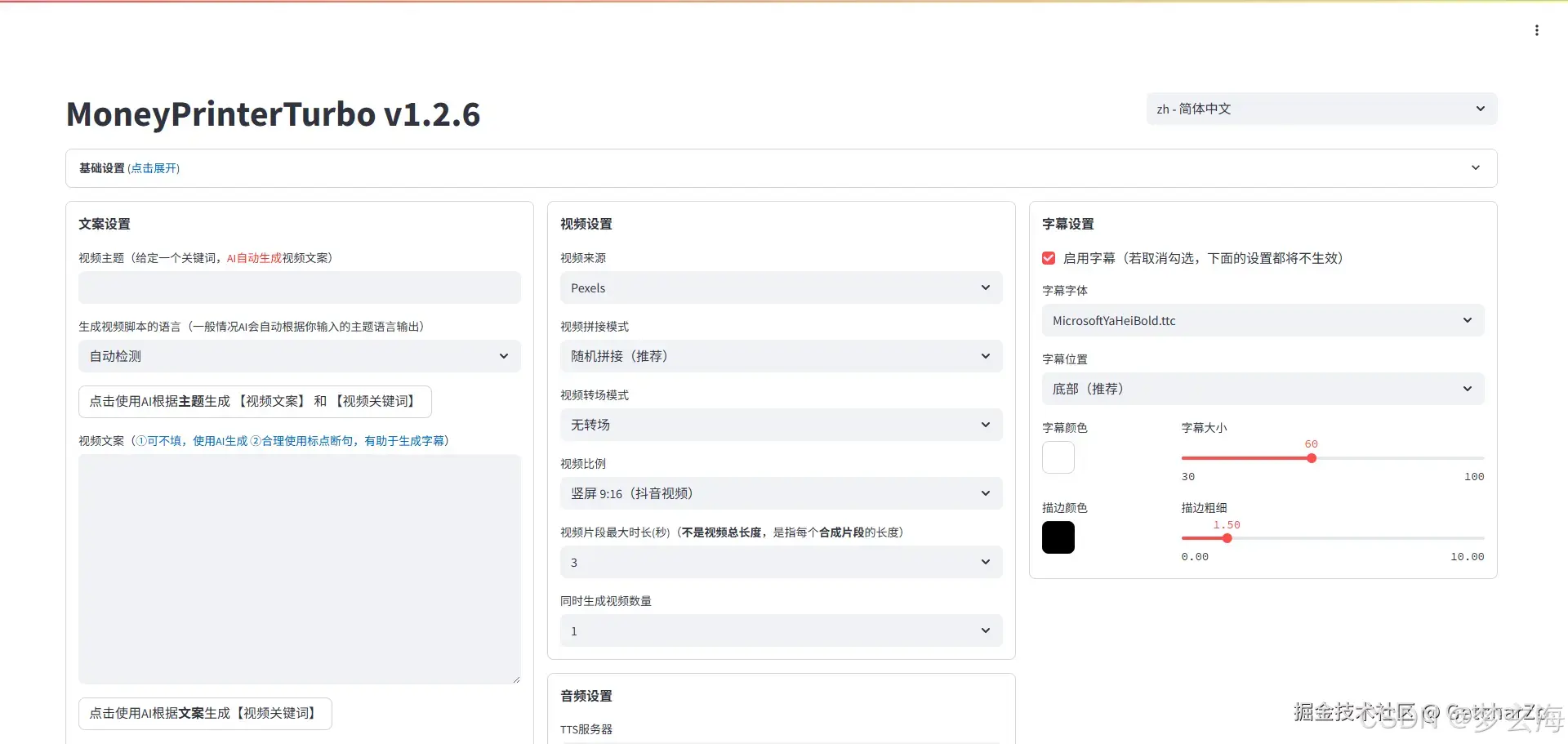This screenshot has width=1568, height=744.
Task: Open the 视频来源 Pexels dropdown
Action: 780,287
